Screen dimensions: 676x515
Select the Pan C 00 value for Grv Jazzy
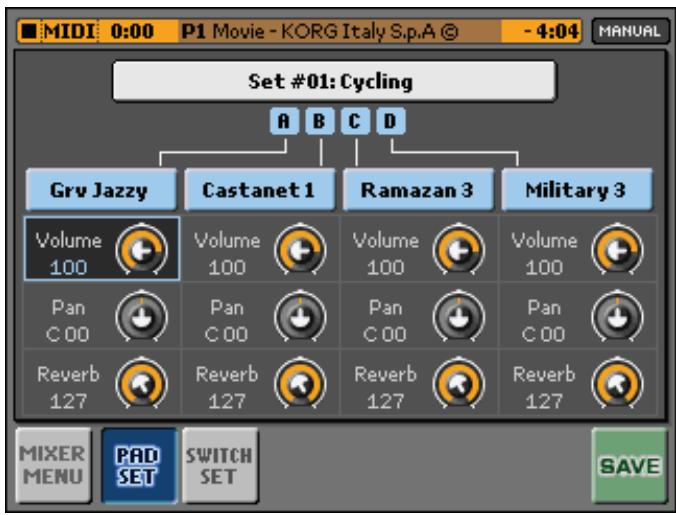68,334
